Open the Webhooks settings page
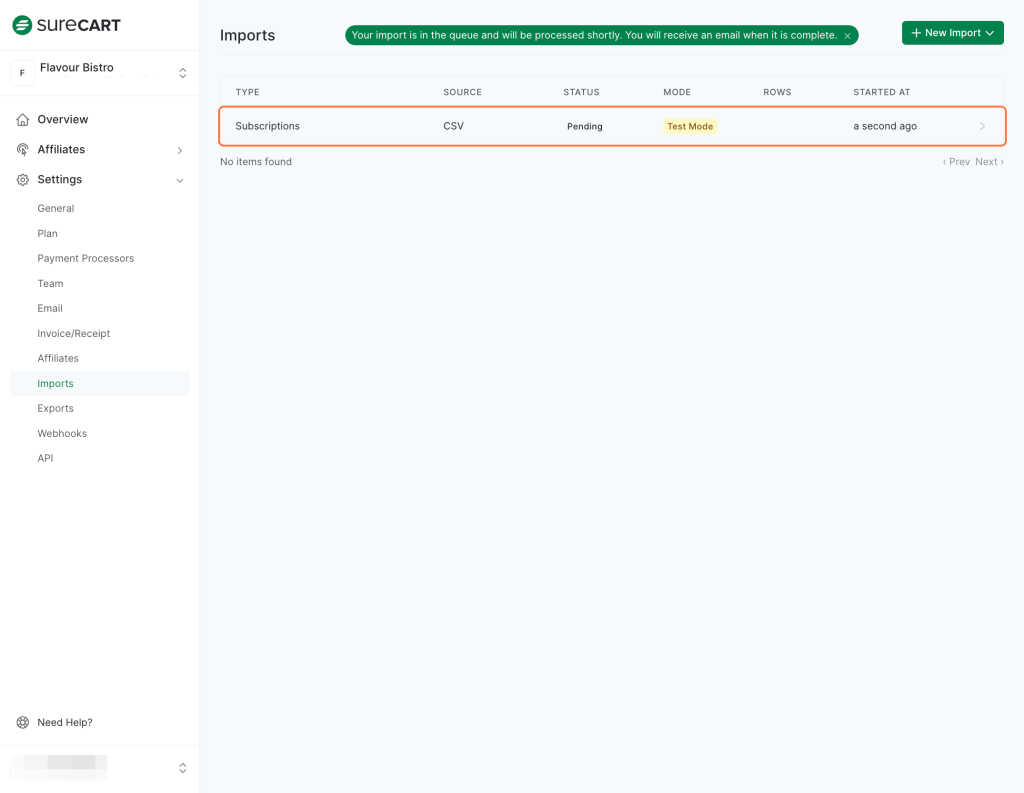This screenshot has height=793, width=1024. pyautogui.click(x=62, y=434)
